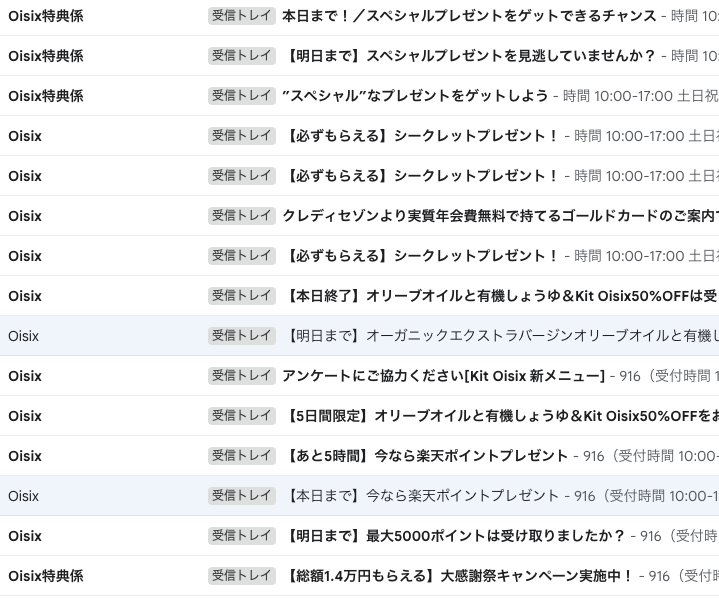Click sender Oisix on the 最大5000ポイント row
The image size is (719, 599).
[25, 536]
